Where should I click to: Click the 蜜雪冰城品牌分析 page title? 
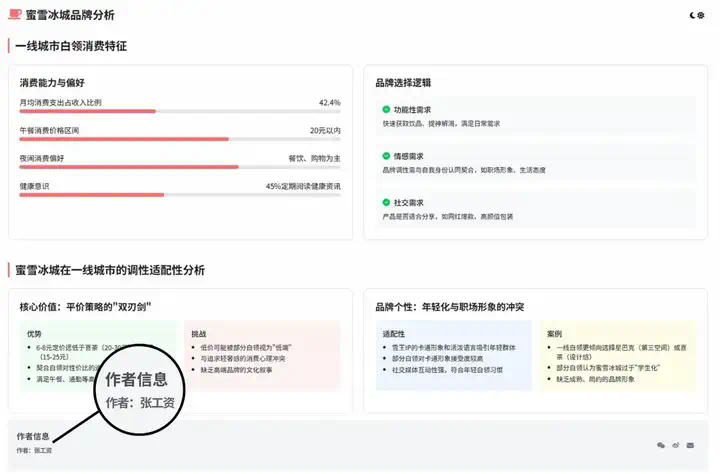(70, 15)
